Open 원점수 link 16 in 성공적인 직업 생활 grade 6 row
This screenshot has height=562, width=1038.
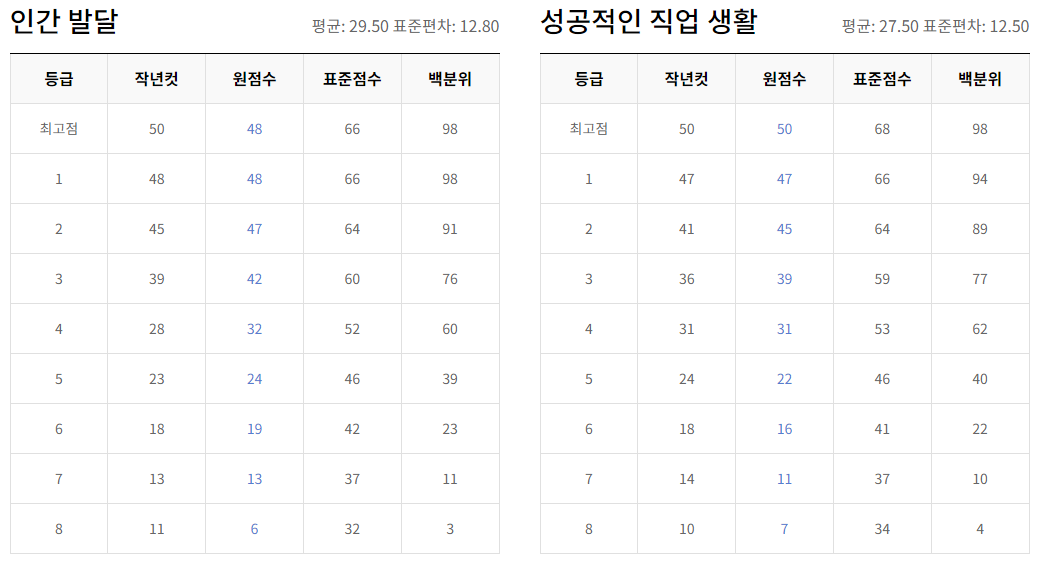[x=784, y=429]
